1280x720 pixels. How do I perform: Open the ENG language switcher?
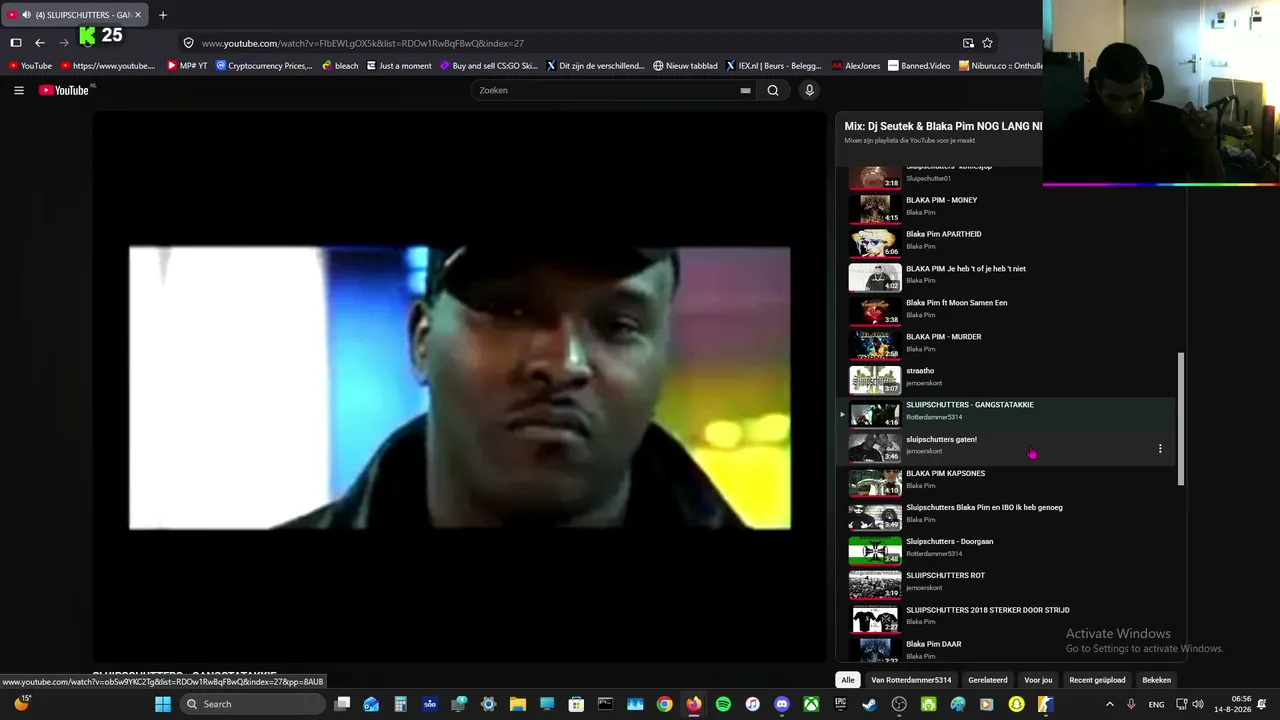click(x=1156, y=704)
